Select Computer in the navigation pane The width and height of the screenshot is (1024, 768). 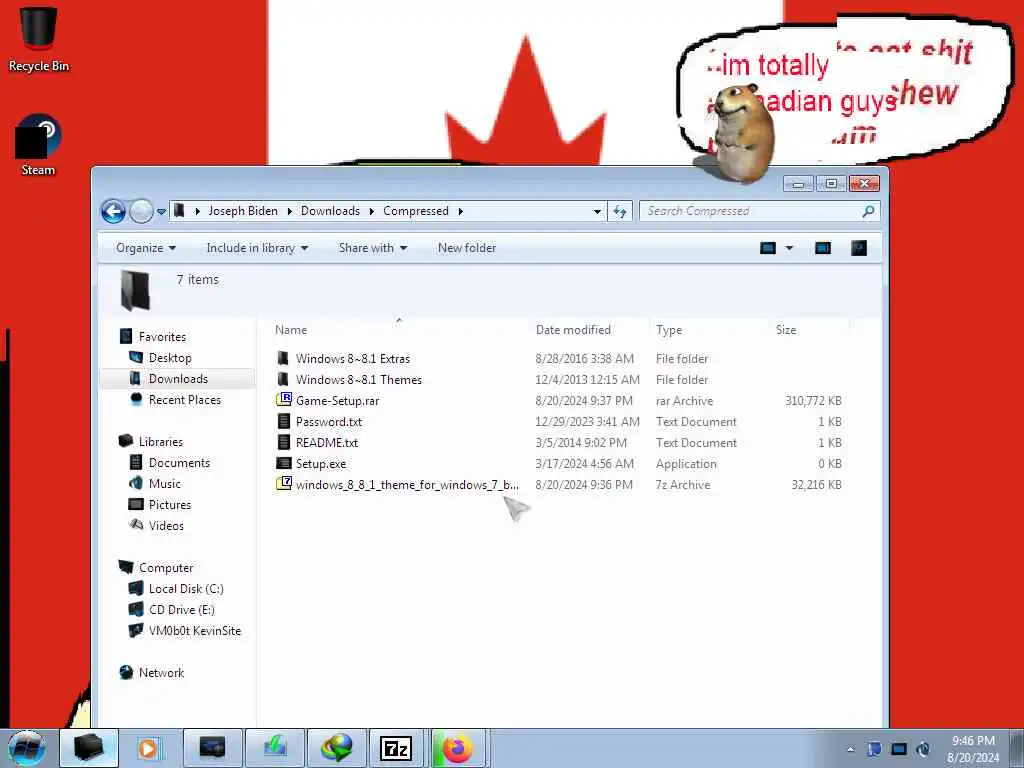coord(166,568)
